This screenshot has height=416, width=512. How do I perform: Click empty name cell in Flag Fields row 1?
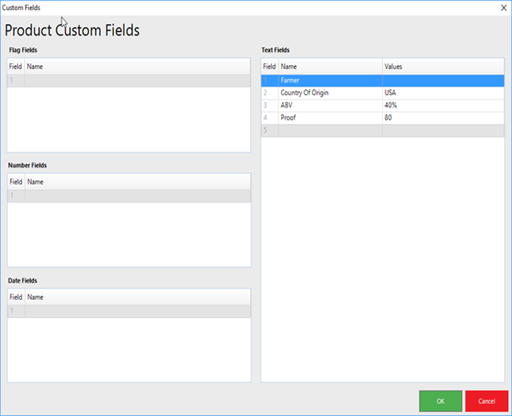[137, 80]
